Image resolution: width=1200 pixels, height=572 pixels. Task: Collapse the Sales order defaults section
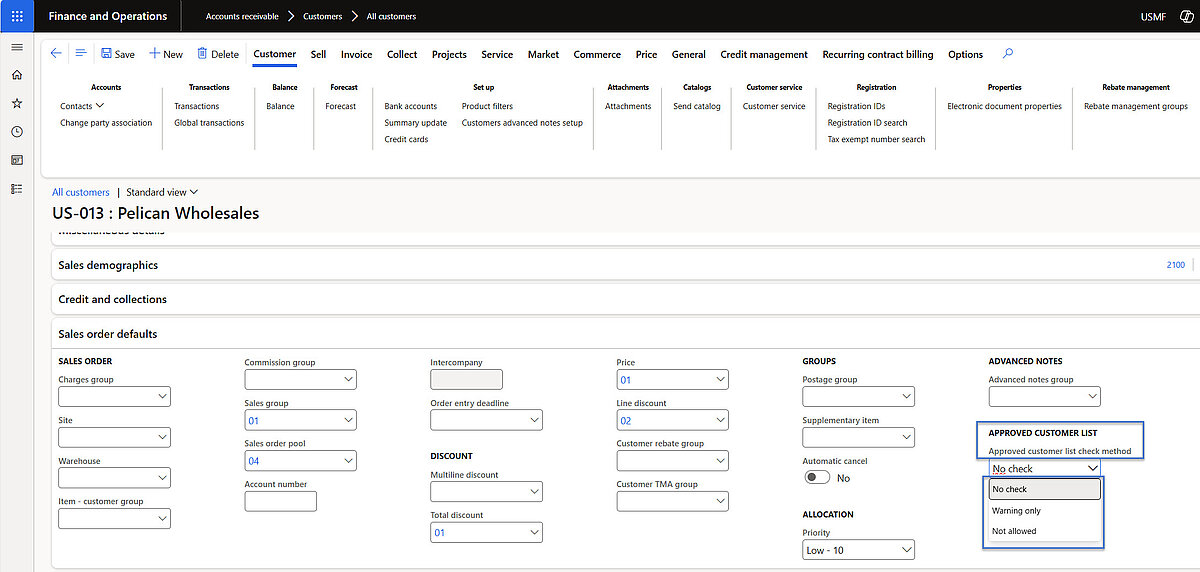click(108, 334)
